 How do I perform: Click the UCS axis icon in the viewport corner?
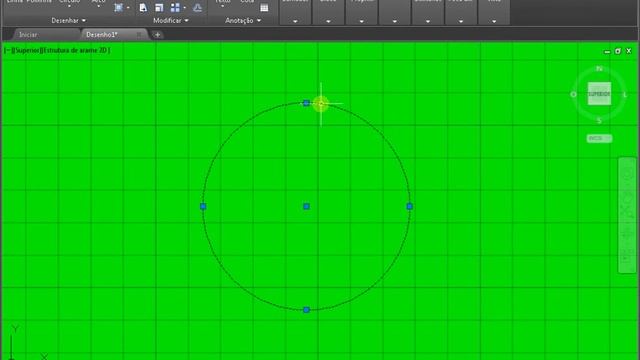coord(27,343)
